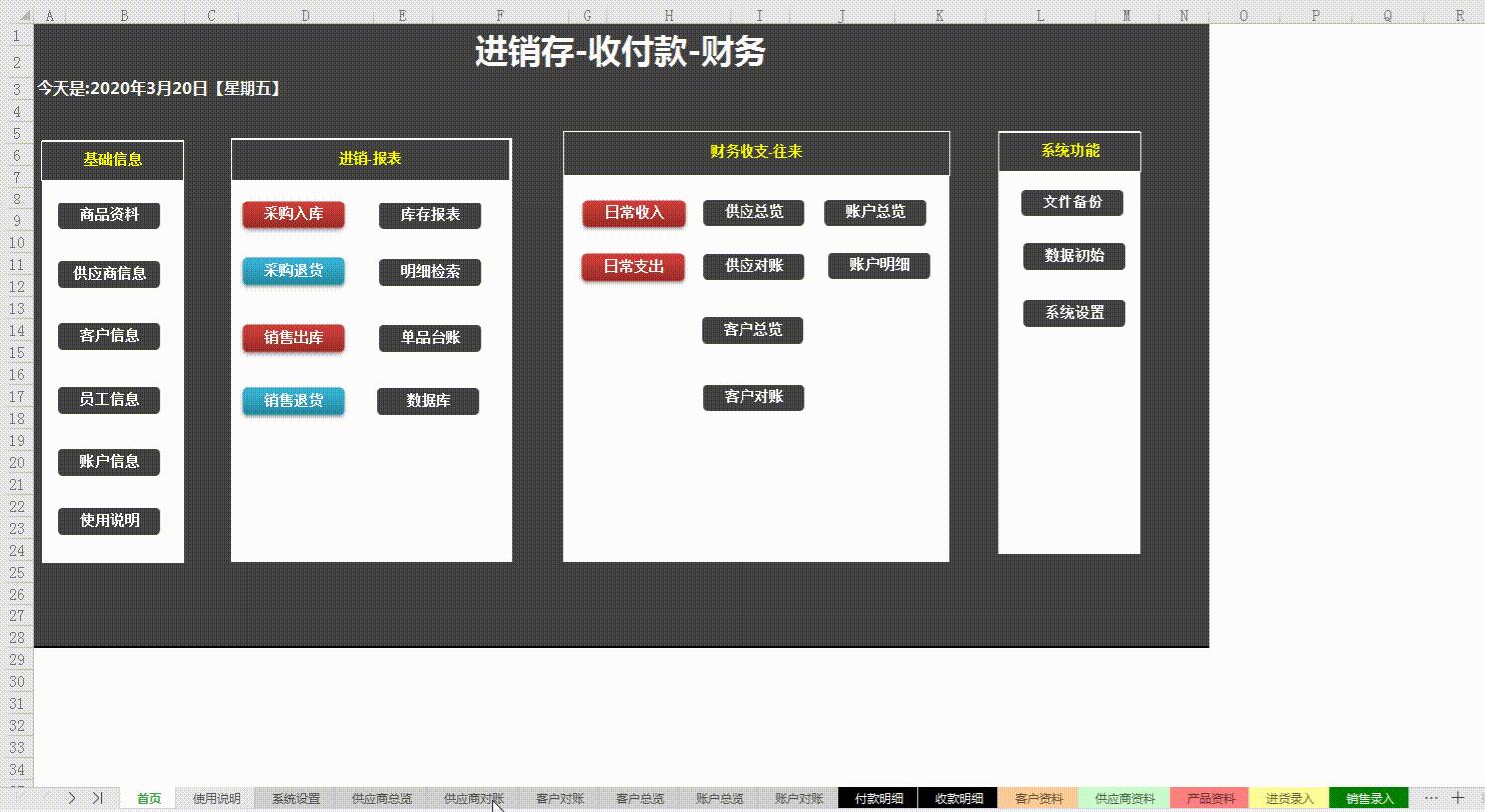This screenshot has width=1485, height=812.
Task: Switch to the 首页 sheet tab
Action: [x=148, y=798]
